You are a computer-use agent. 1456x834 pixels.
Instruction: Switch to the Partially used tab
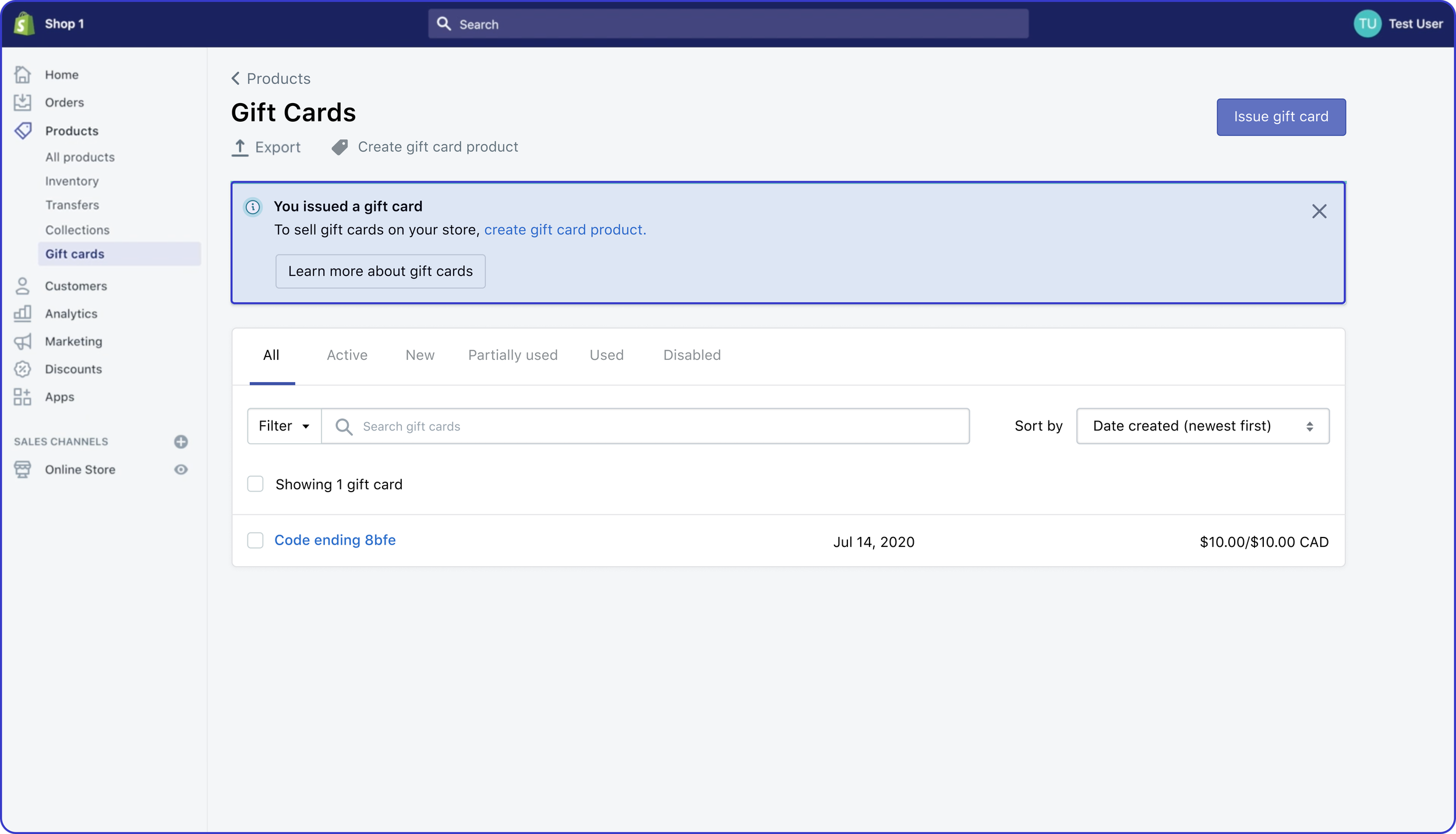click(x=513, y=355)
